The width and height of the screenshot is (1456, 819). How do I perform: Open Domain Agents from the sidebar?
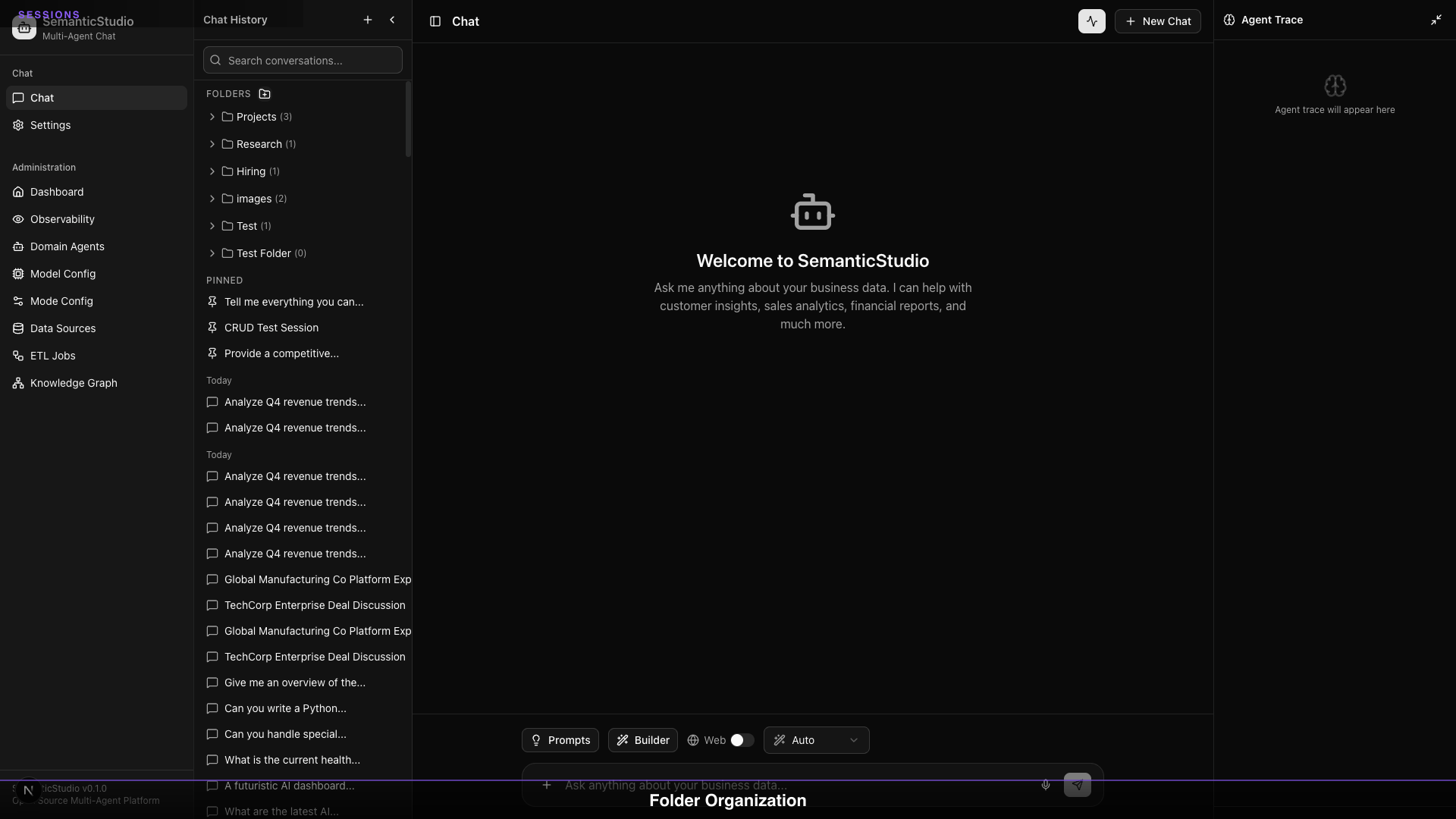(67, 246)
